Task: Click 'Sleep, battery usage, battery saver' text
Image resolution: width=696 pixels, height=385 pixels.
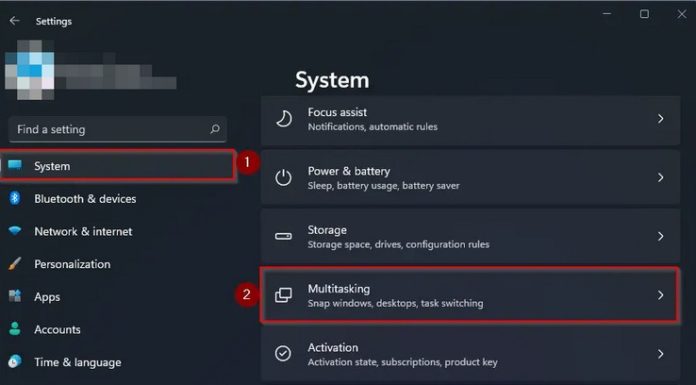Action: tap(384, 186)
